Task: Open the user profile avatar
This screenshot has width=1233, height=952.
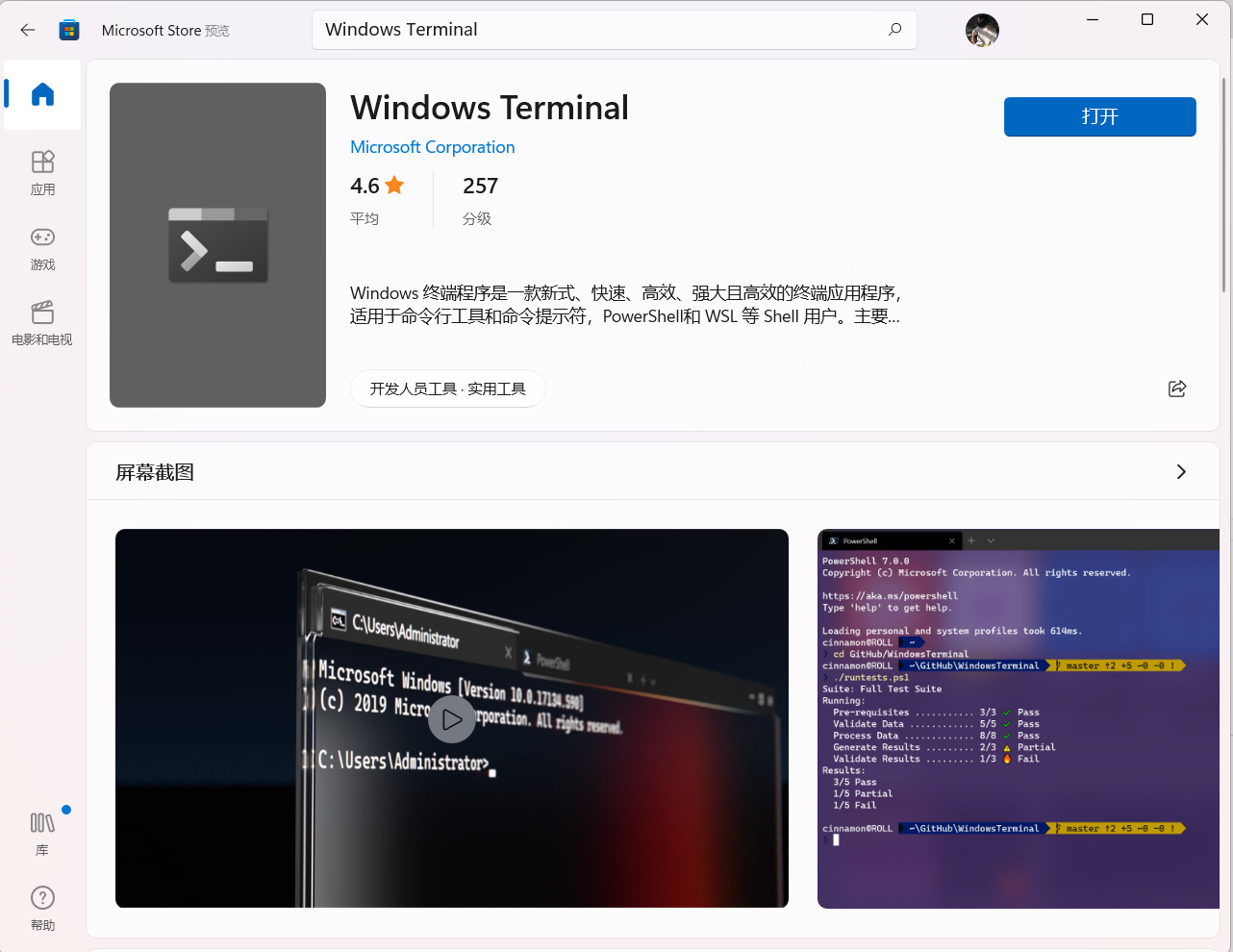Action: click(x=982, y=30)
